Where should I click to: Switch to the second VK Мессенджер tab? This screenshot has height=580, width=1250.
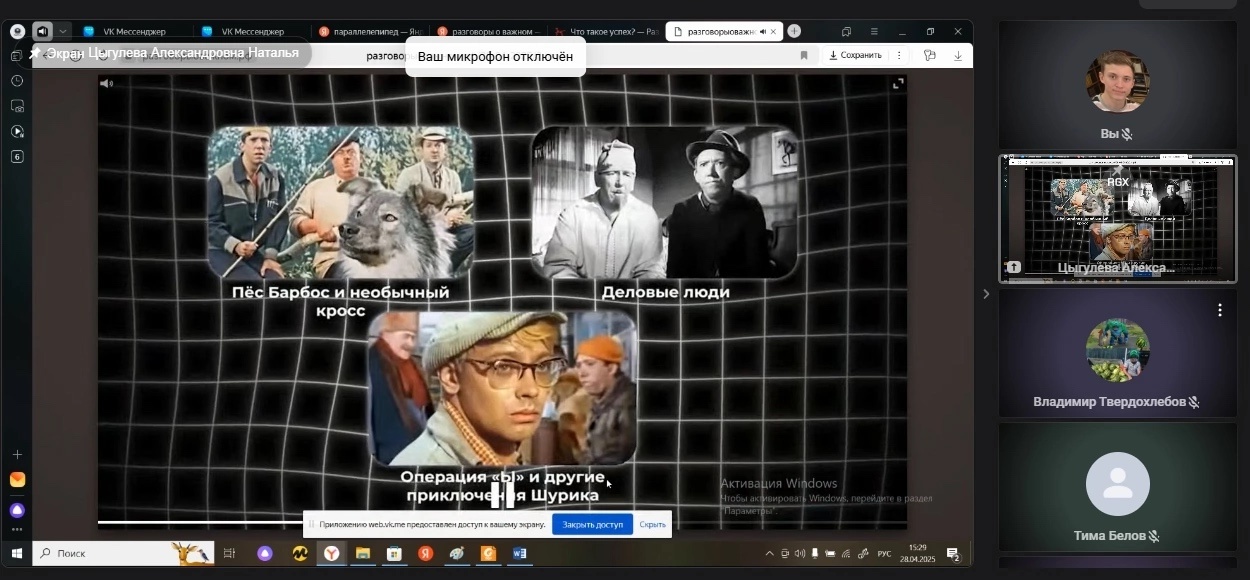tap(252, 32)
